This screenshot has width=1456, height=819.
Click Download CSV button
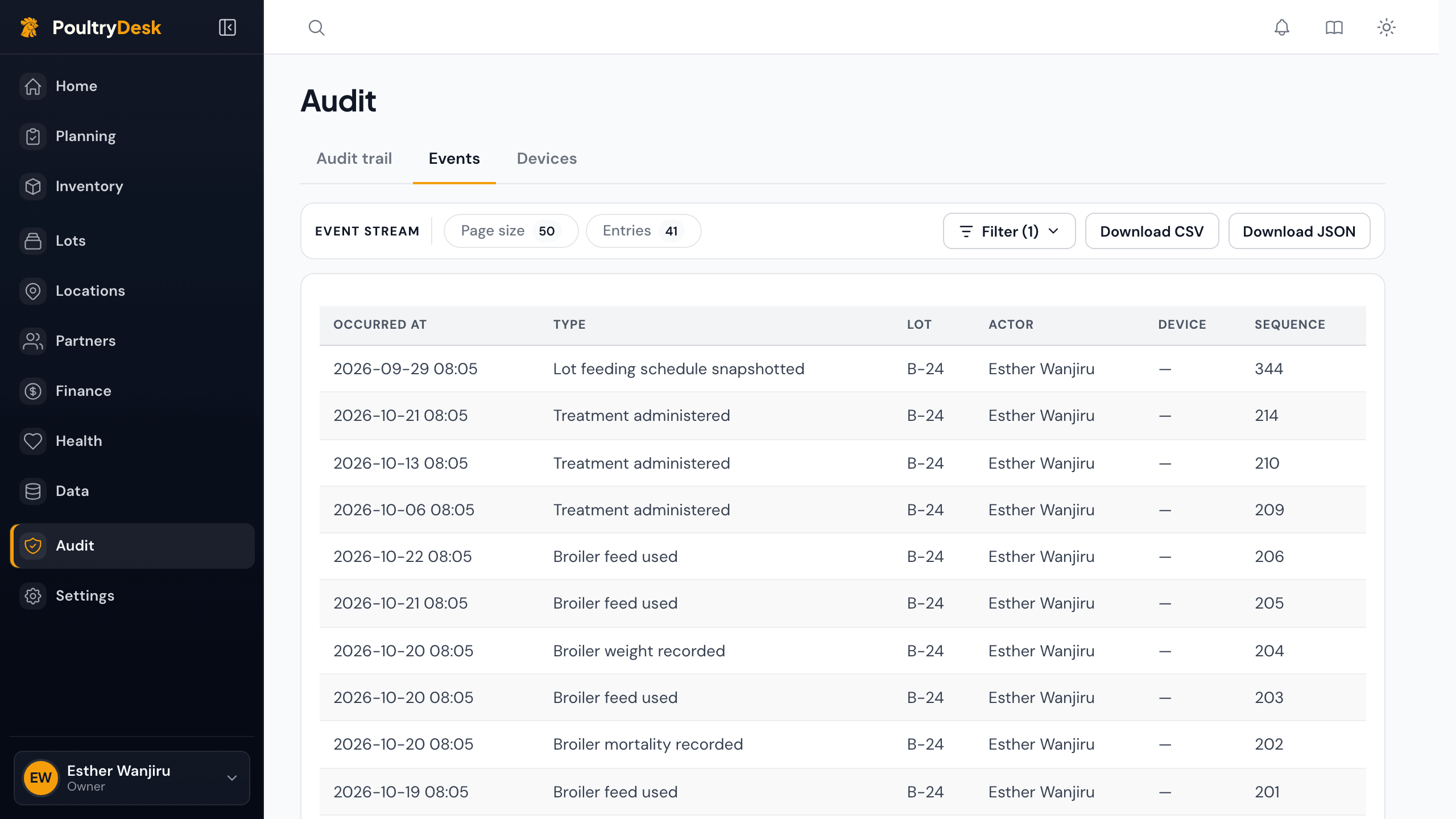pos(1152,231)
